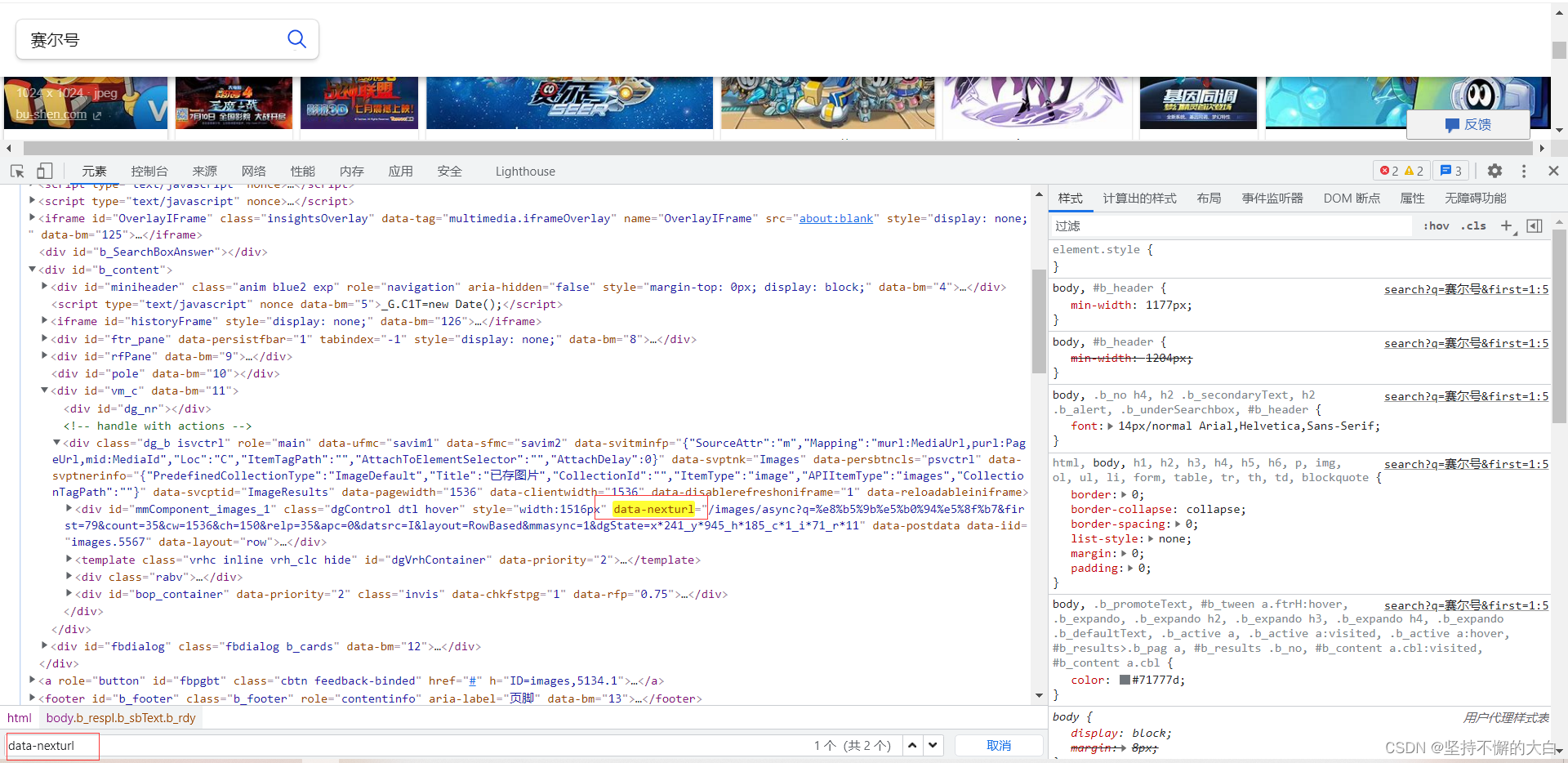Open the Lighthouse tab
The width and height of the screenshot is (1568, 763).
[x=525, y=171]
